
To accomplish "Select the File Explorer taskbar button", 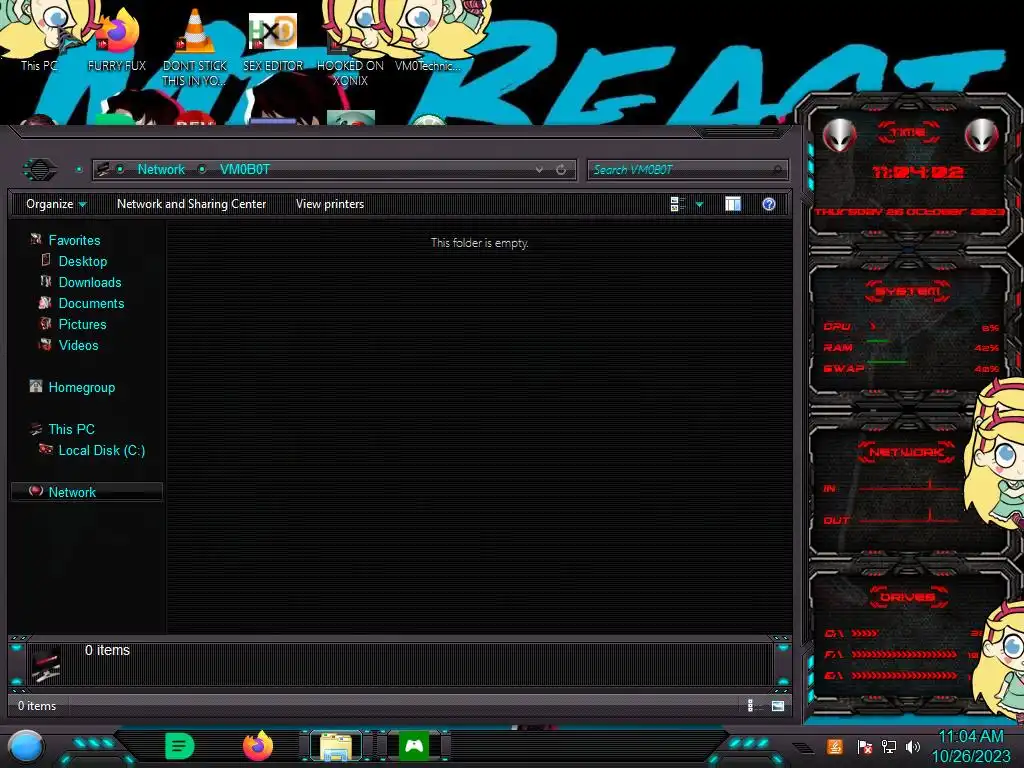I will 336,746.
